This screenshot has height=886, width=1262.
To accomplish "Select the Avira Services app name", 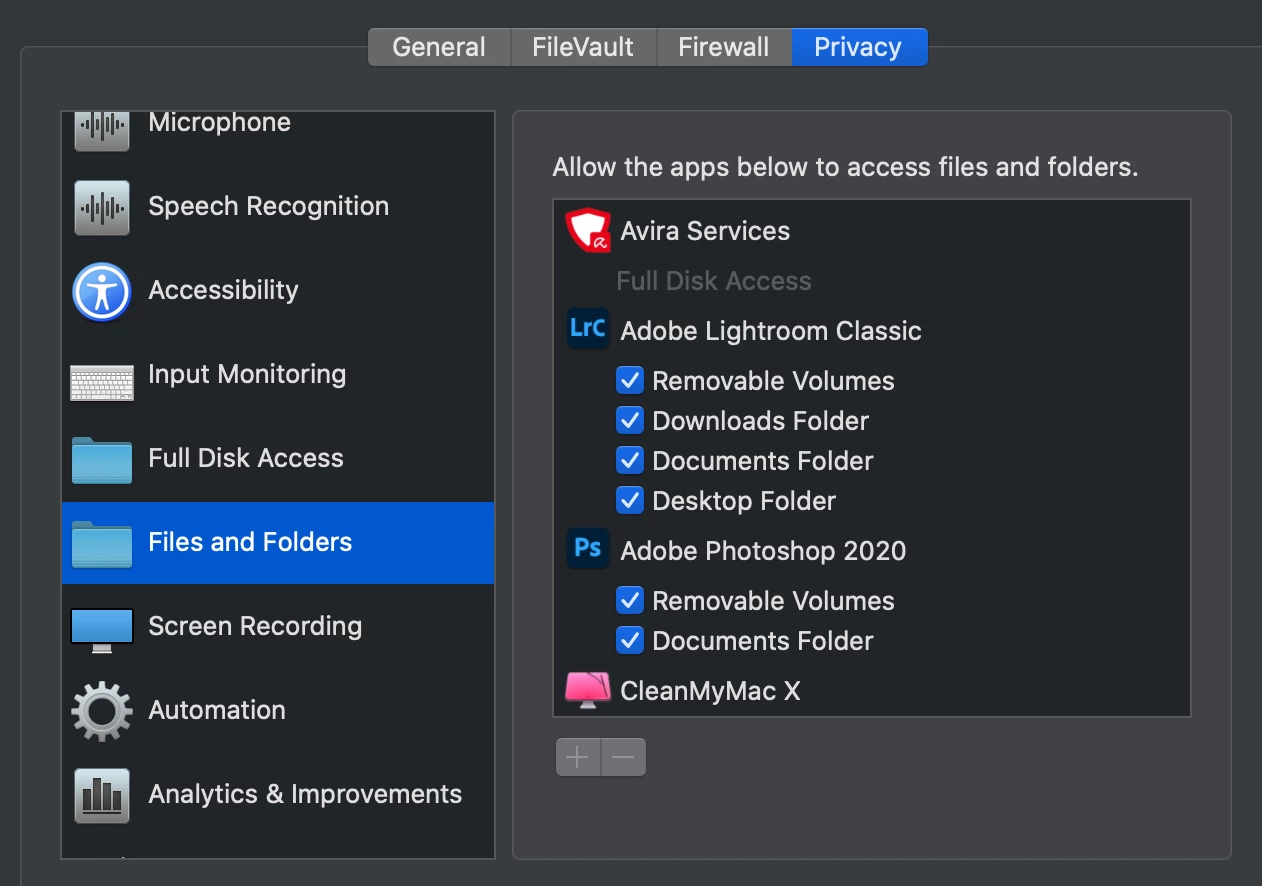I will 705,231.
